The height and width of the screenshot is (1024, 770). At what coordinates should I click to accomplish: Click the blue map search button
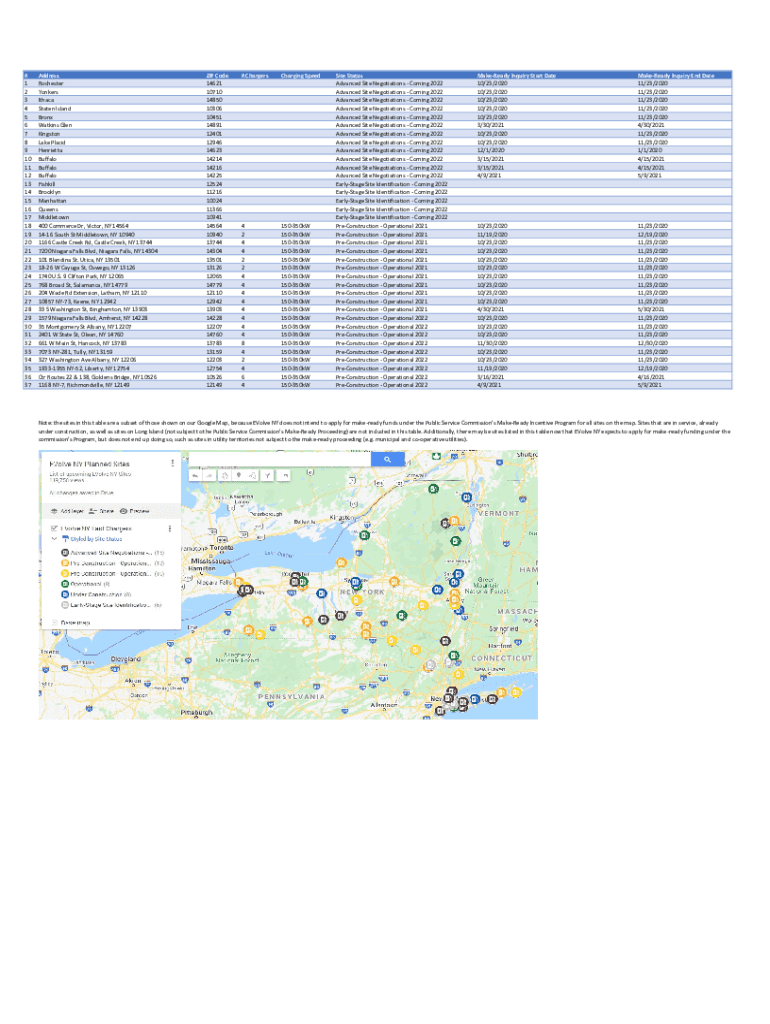[385, 459]
